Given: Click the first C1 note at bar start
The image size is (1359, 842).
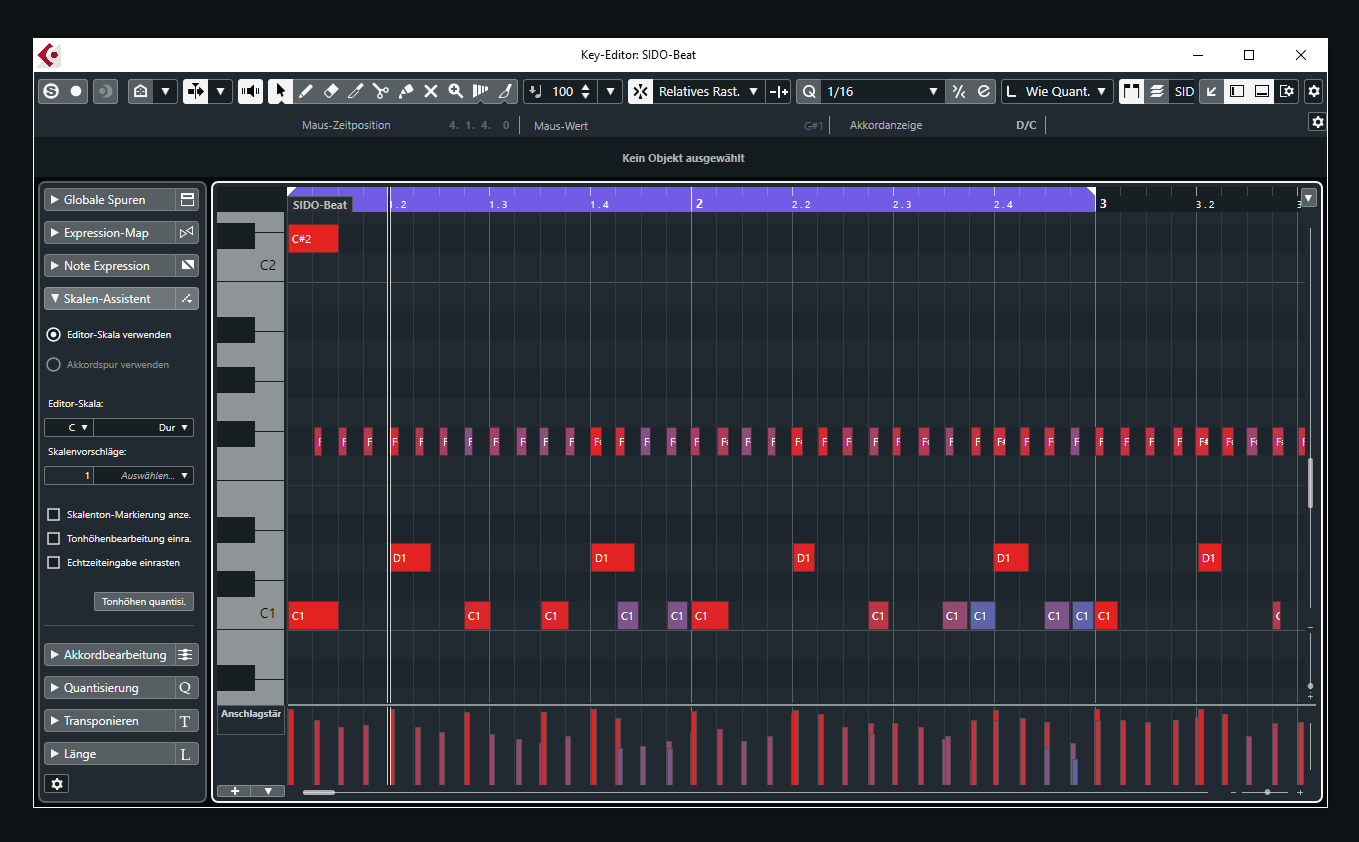Looking at the screenshot, I should (312, 616).
